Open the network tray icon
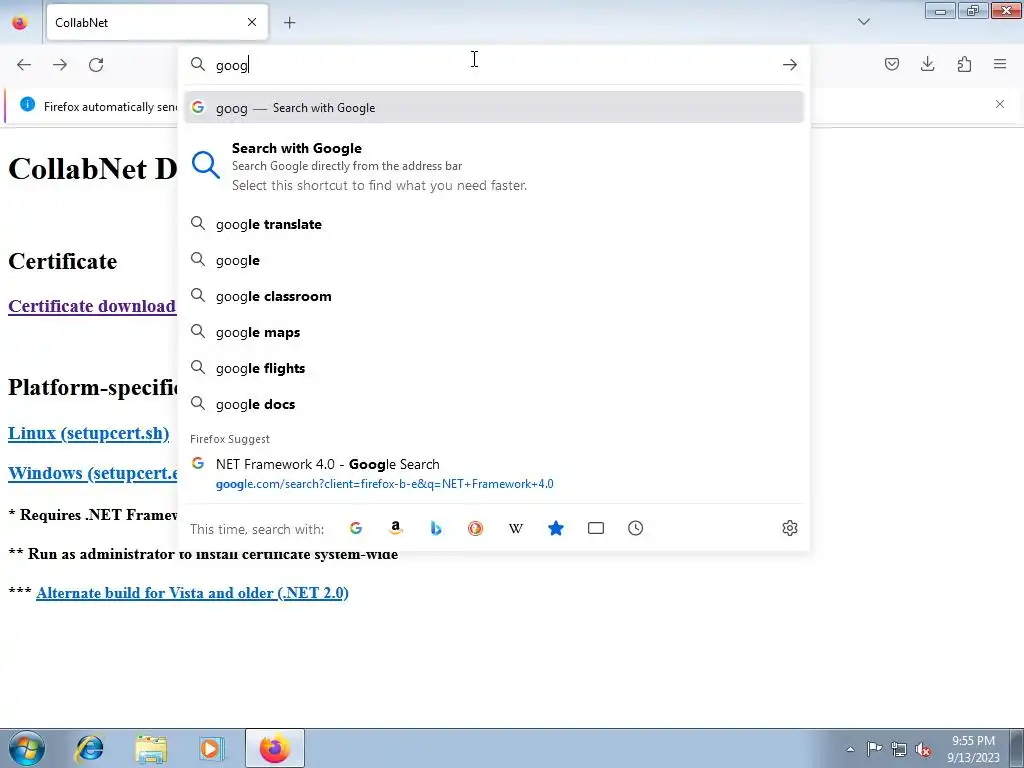The image size is (1024, 768). pyautogui.click(x=899, y=749)
